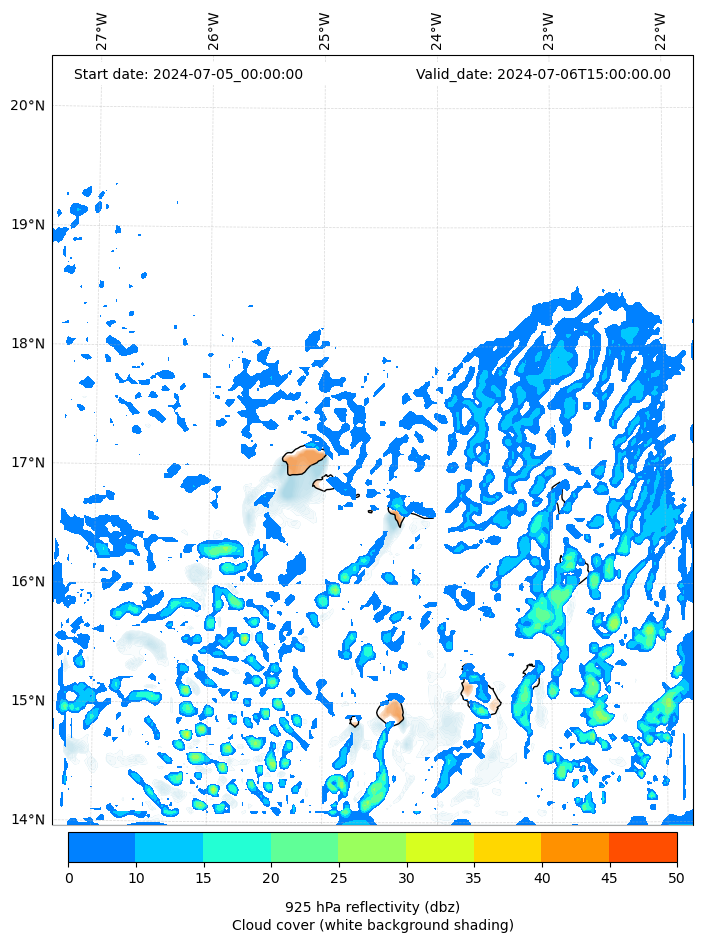703x942 pixels.
Task: Click the small outlined island near 14.8°N 24.7°W
Action: [x=355, y=722]
